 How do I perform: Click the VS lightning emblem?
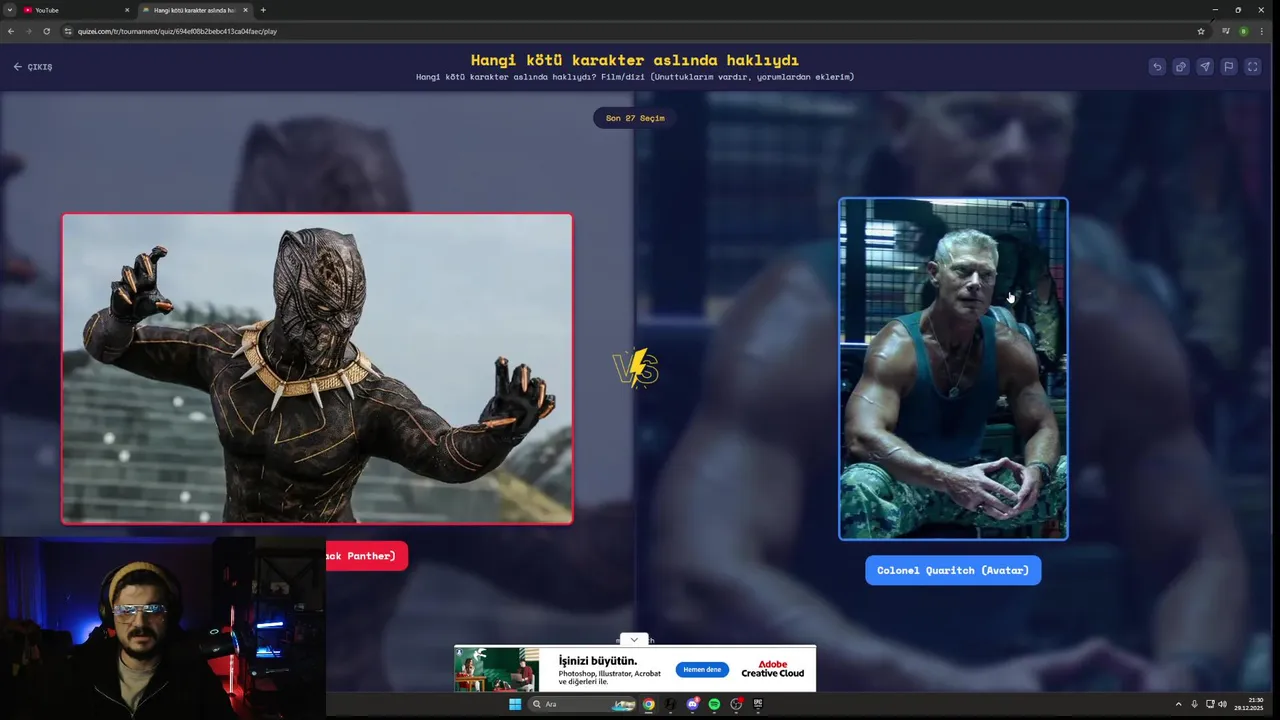[x=635, y=368]
